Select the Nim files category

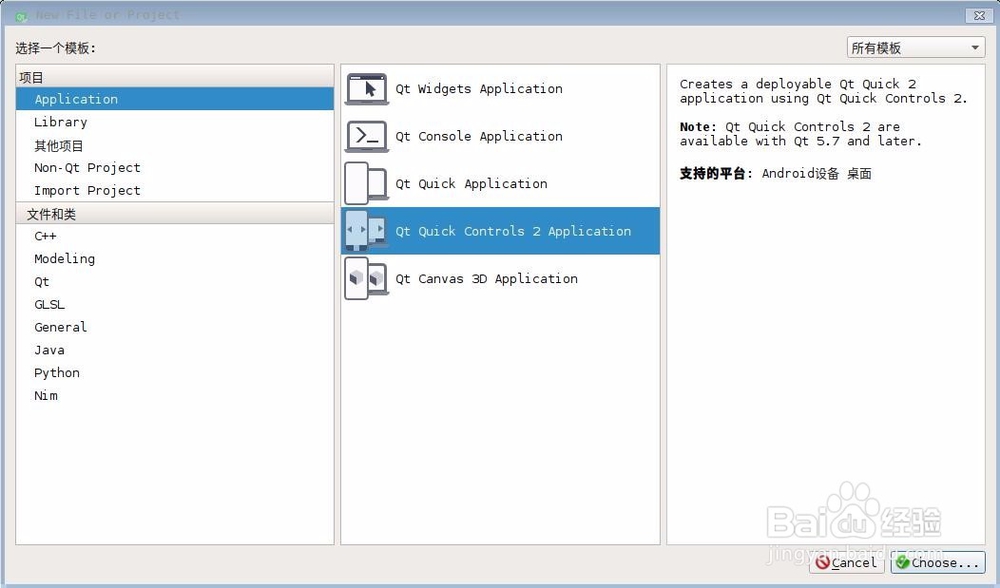click(x=175, y=396)
